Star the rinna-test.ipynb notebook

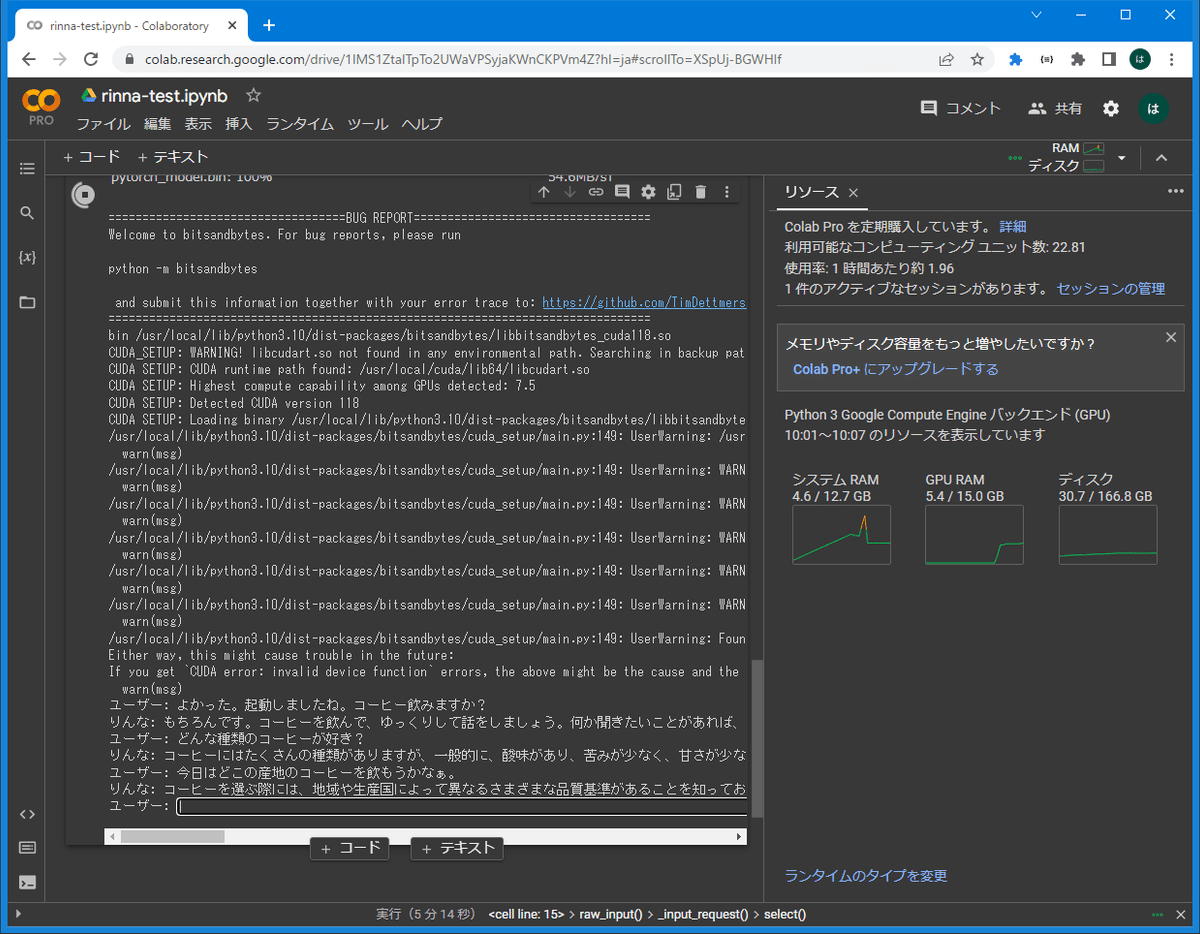click(253, 96)
